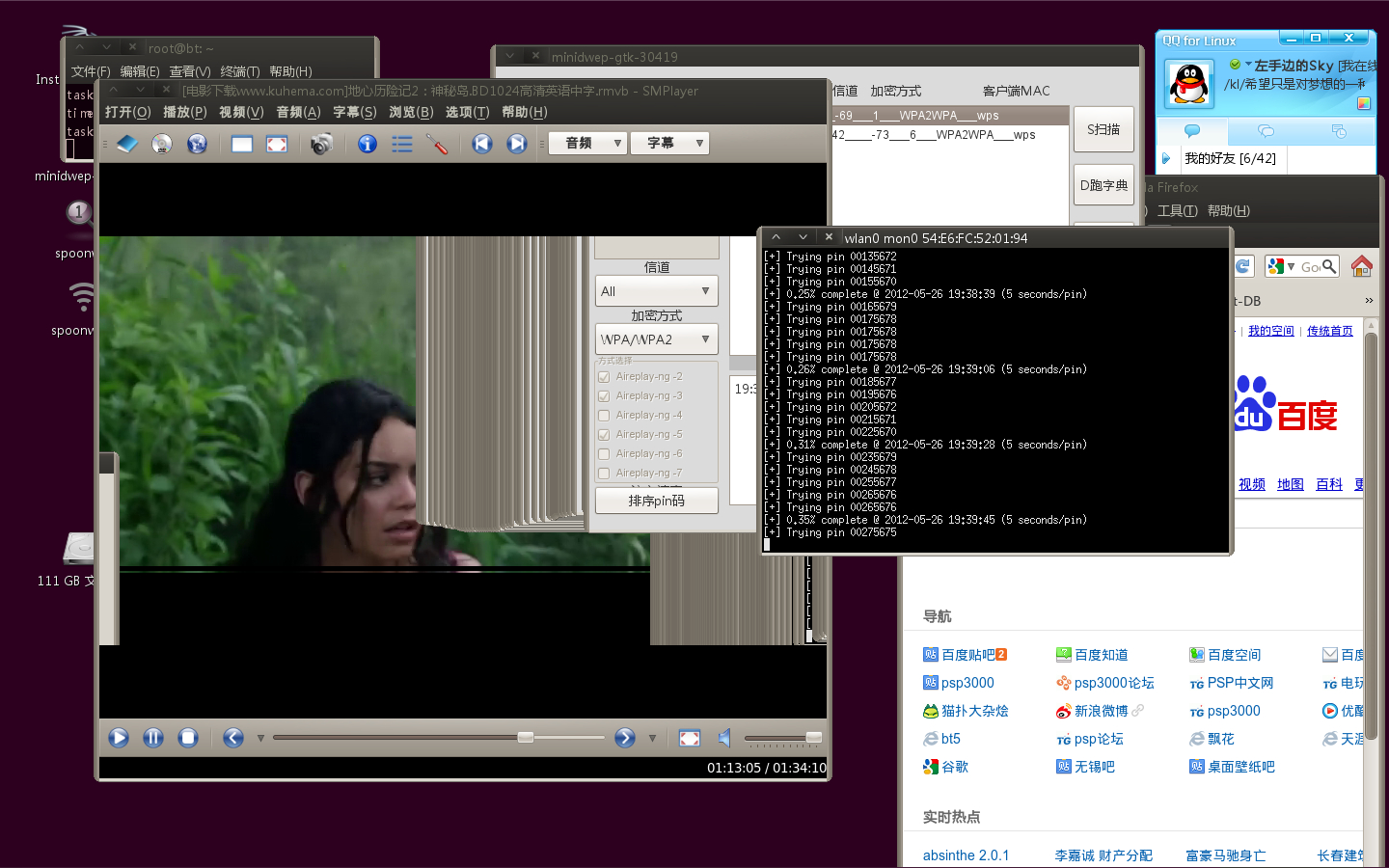Open the QQ contacts tab bubble icon
Viewport: 1389px width, 868px height.
coord(1192,130)
